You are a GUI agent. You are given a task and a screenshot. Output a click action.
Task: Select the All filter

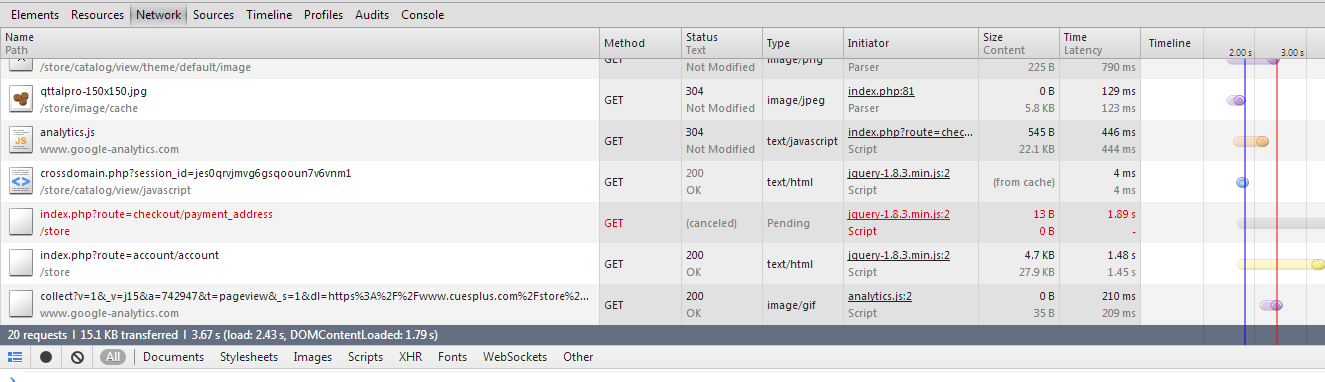tap(113, 357)
